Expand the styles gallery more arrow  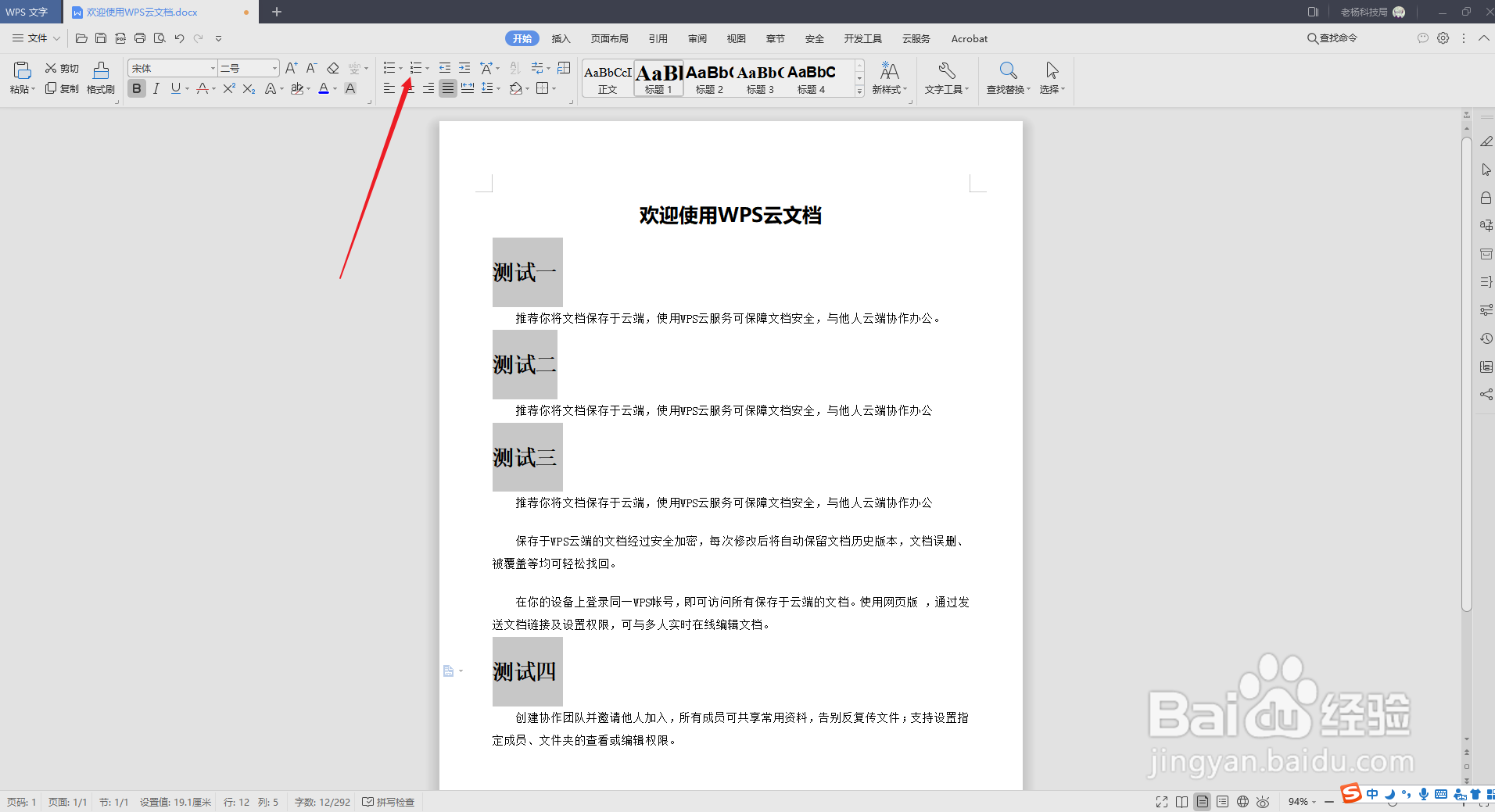(859, 91)
